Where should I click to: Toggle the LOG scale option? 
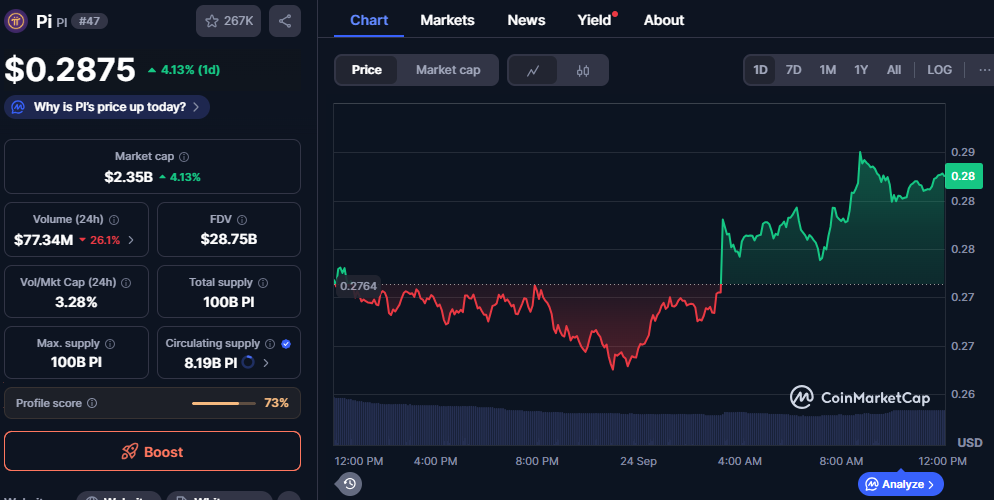939,70
